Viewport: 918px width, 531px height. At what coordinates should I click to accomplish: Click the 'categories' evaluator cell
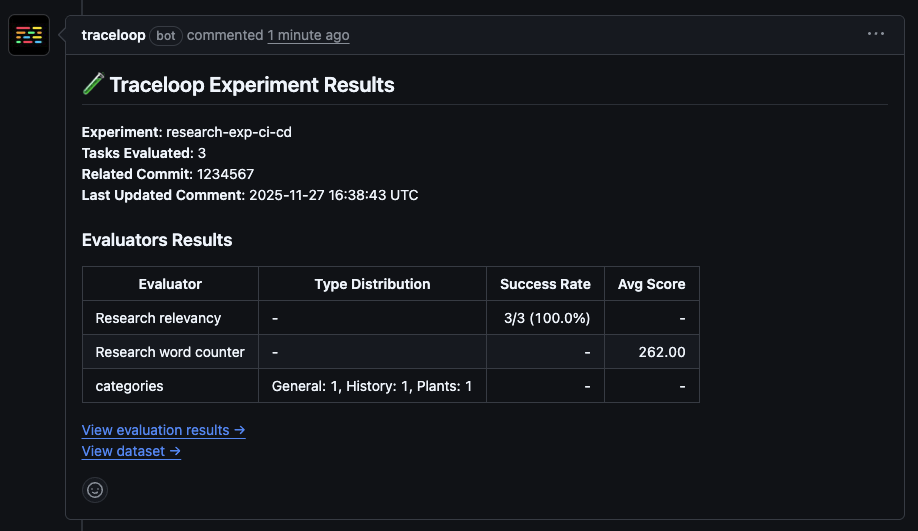click(170, 386)
